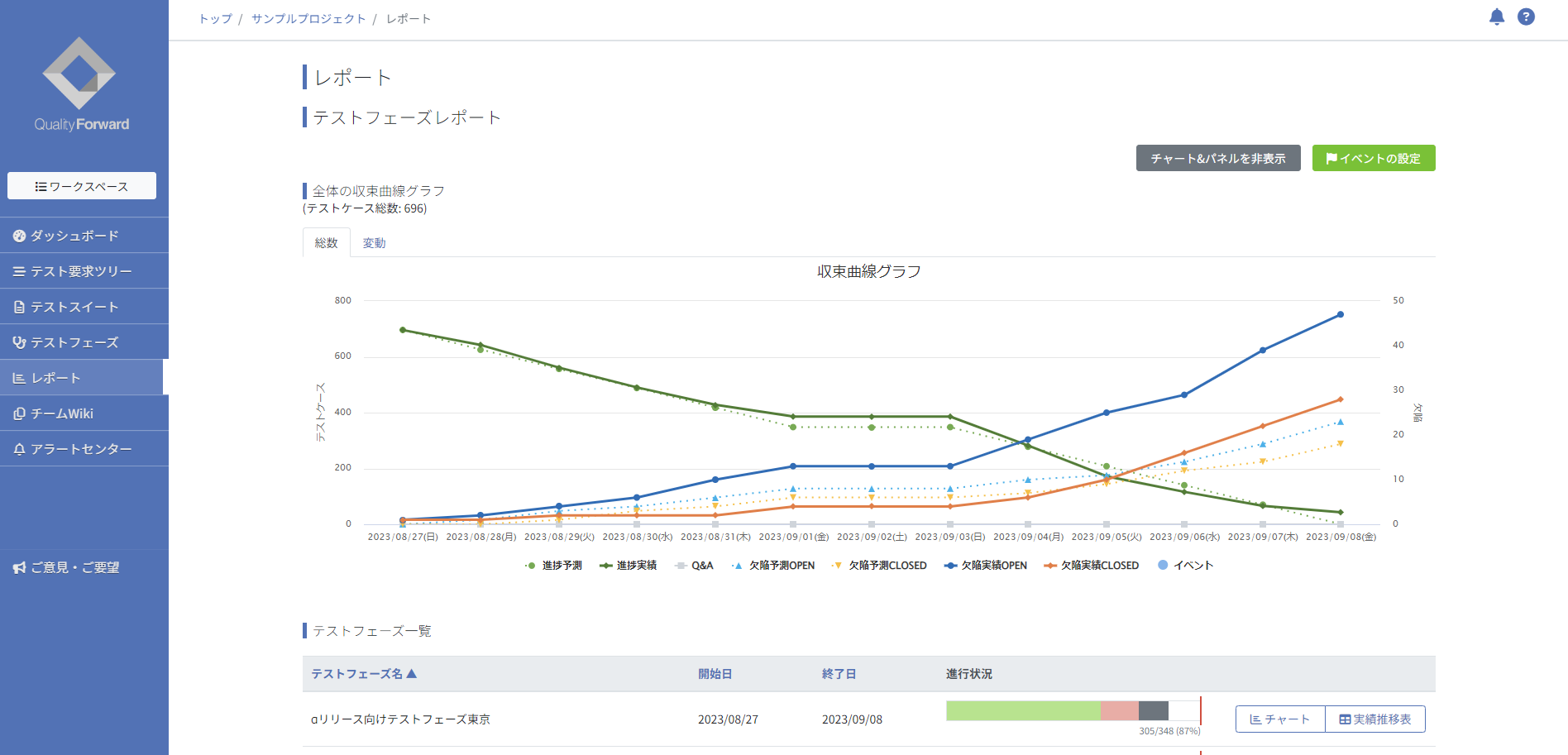Click the 終了日 column header
This screenshot has height=755, width=1568.
(839, 674)
